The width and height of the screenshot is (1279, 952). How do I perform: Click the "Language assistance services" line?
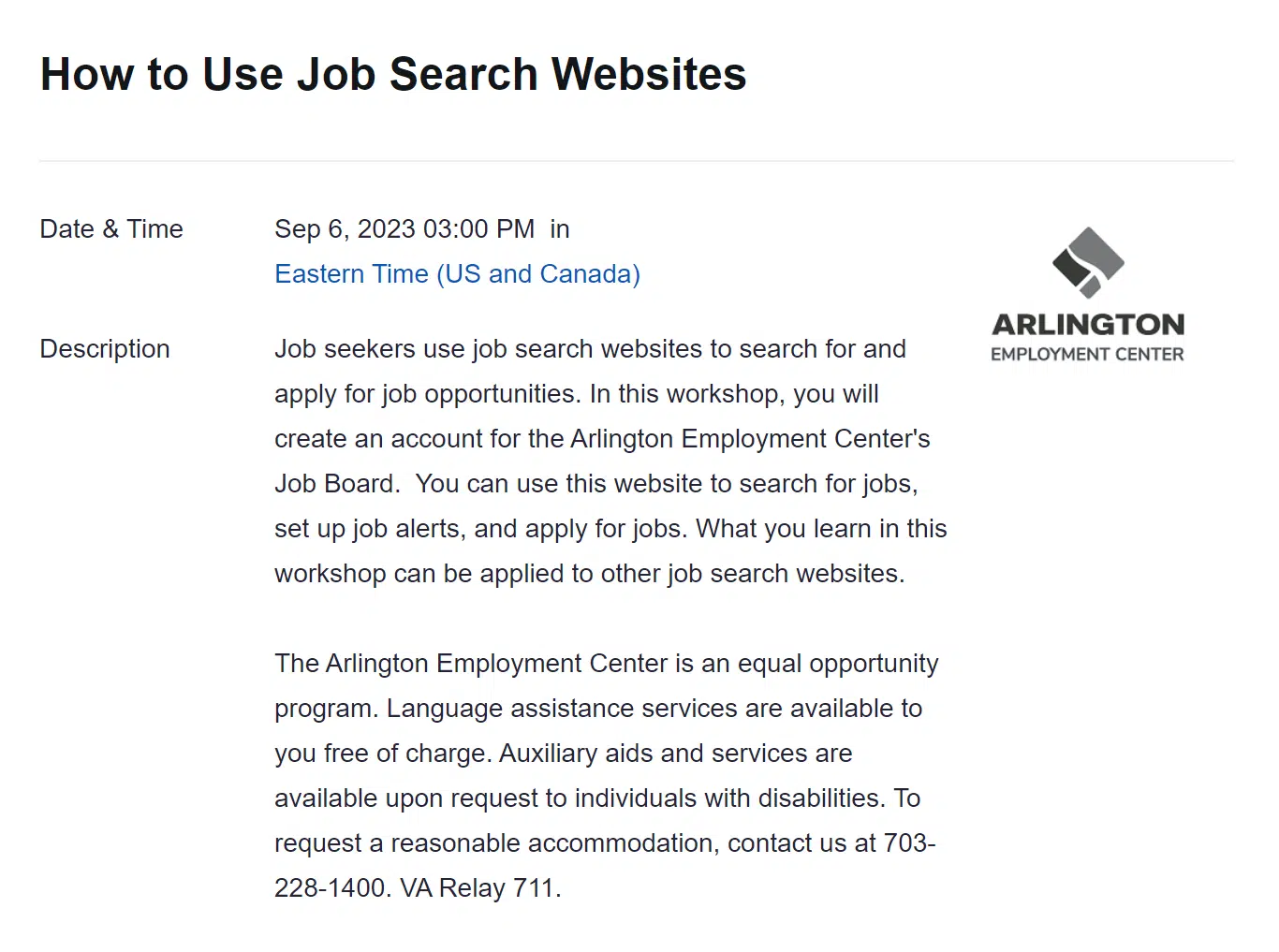[x=598, y=709]
